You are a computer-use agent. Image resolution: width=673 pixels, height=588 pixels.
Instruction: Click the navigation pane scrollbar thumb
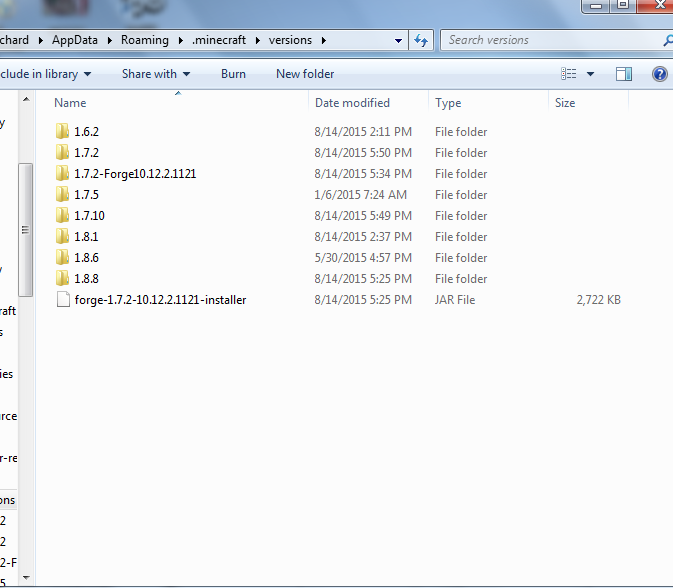[25, 230]
